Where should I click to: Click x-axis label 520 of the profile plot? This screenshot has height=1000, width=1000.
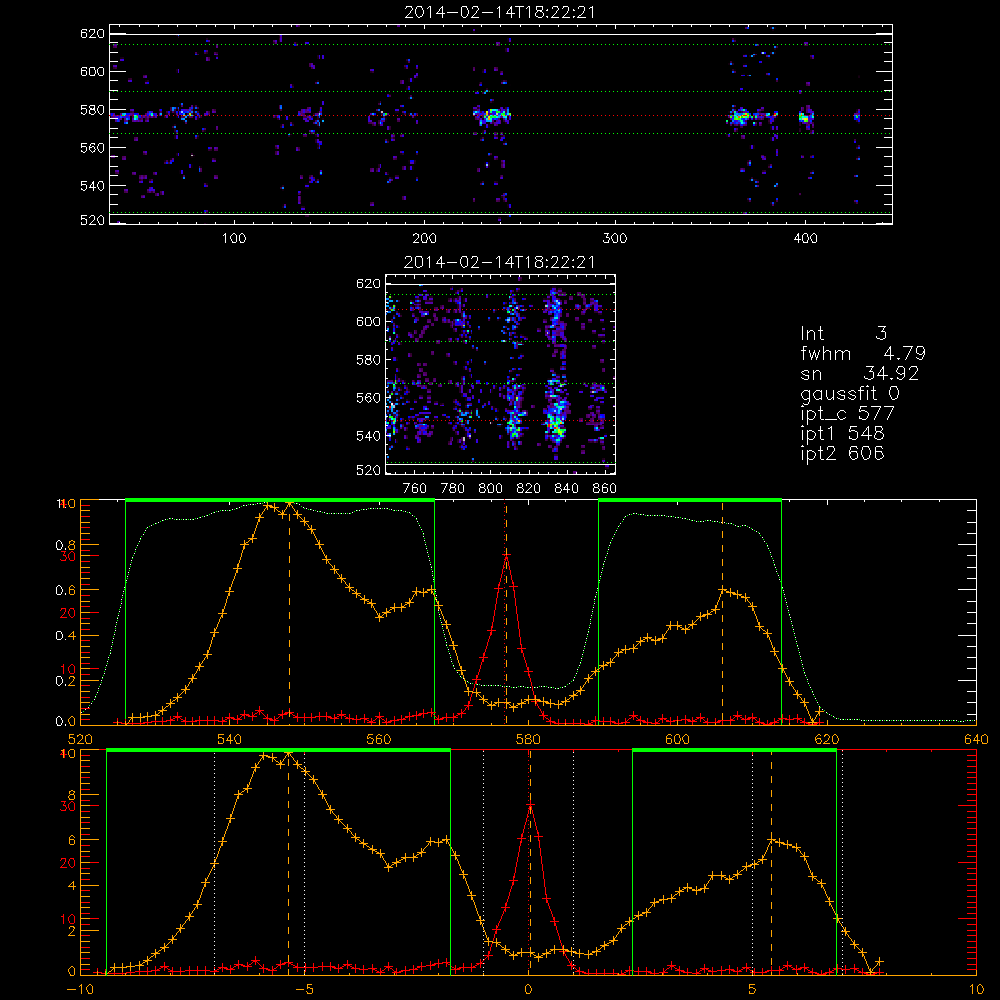80,740
